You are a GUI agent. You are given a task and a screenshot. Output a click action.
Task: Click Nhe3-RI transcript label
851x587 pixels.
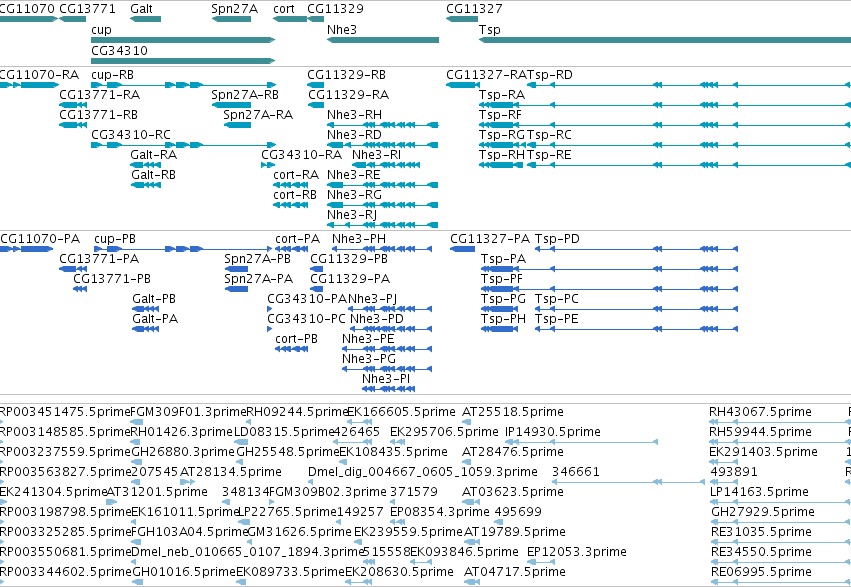coord(377,155)
